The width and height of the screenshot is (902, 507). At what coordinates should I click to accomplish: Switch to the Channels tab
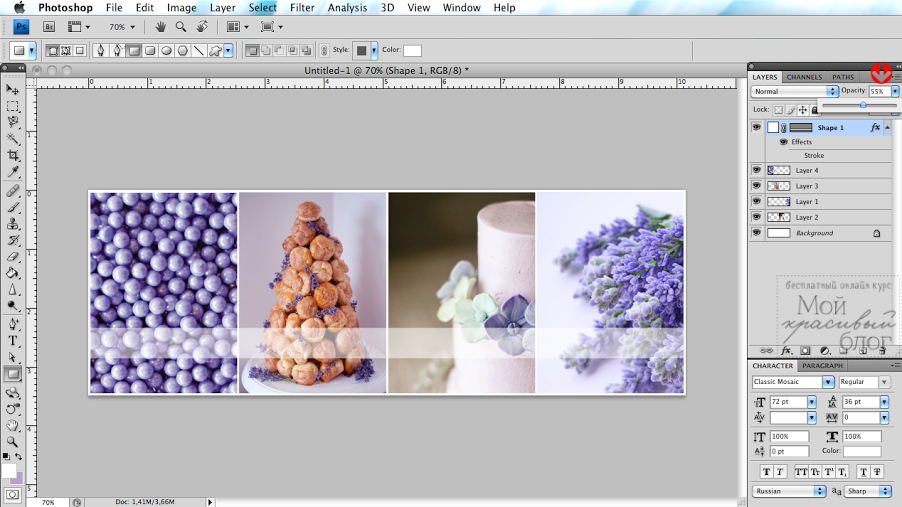tap(804, 77)
